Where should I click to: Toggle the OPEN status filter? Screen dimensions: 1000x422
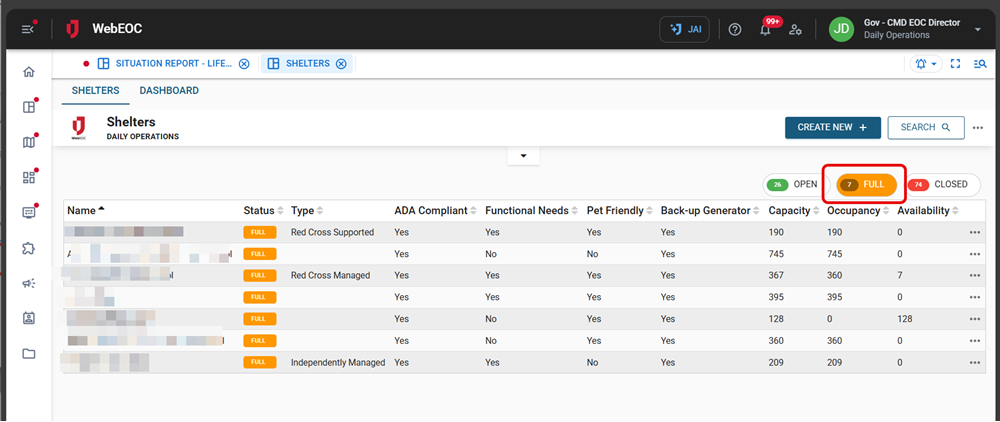click(794, 184)
